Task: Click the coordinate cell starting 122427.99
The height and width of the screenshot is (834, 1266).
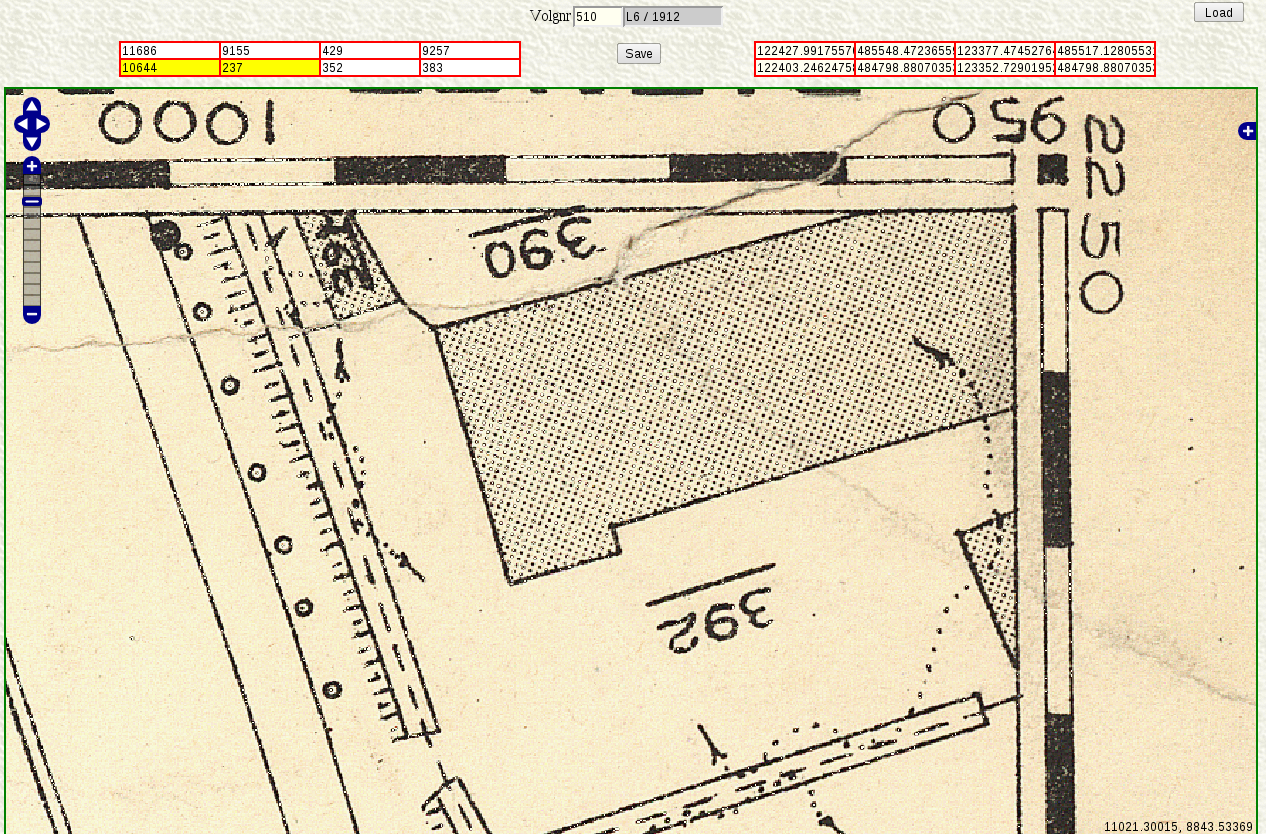Action: [805, 51]
